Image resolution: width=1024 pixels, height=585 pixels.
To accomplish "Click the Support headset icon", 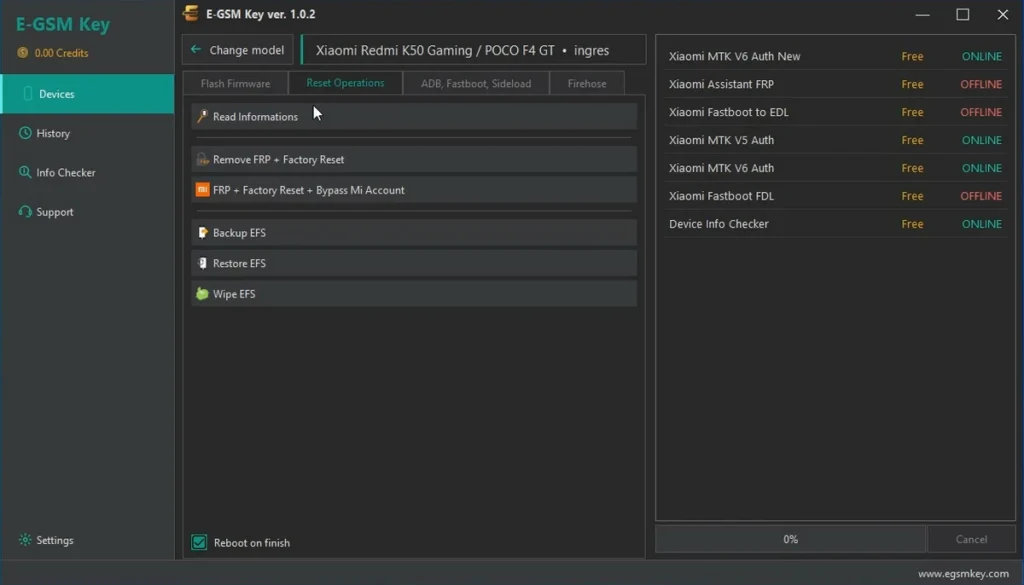I will click(x=25, y=212).
